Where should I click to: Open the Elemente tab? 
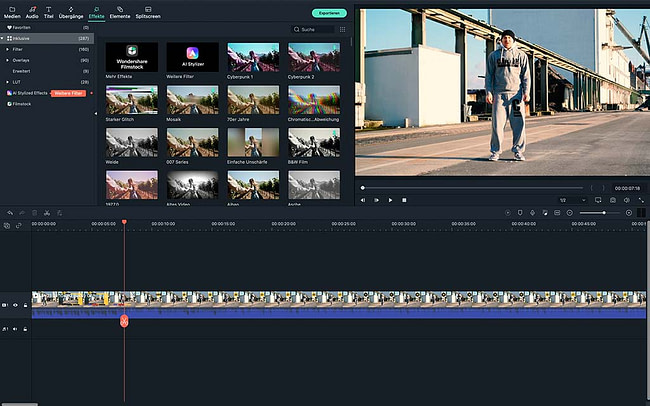120,12
